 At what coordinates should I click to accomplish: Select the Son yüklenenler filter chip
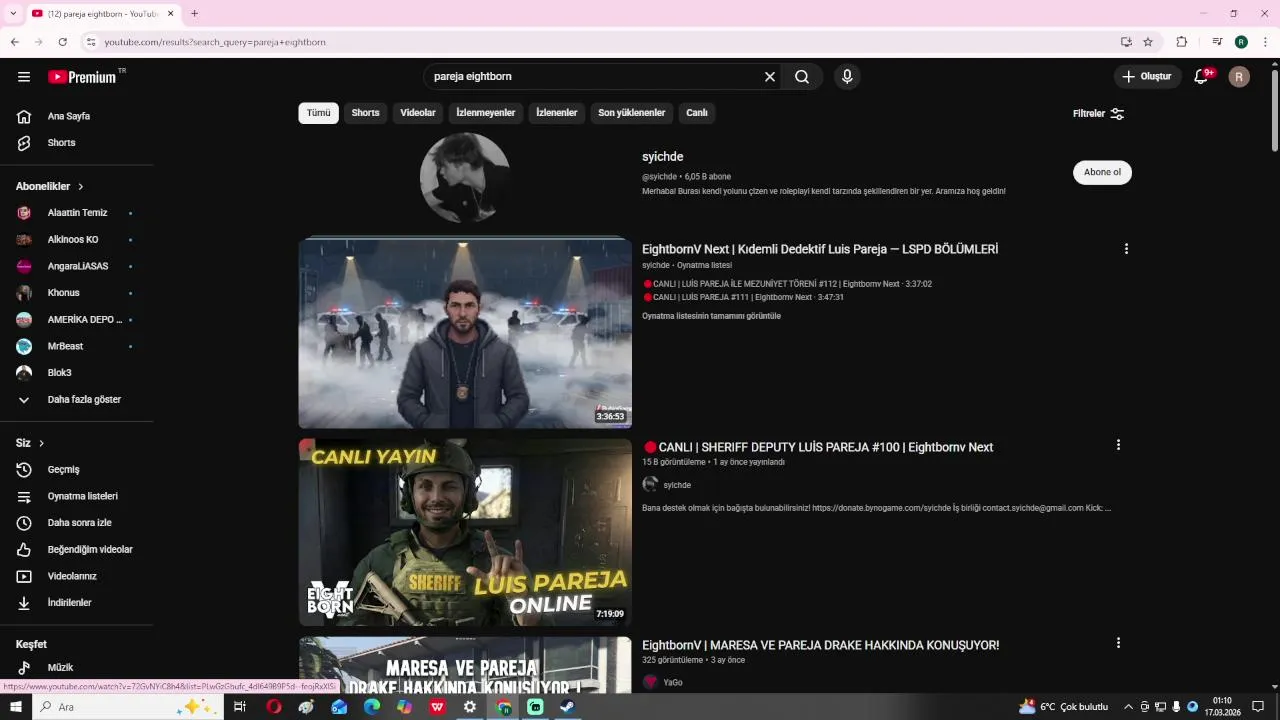632,113
